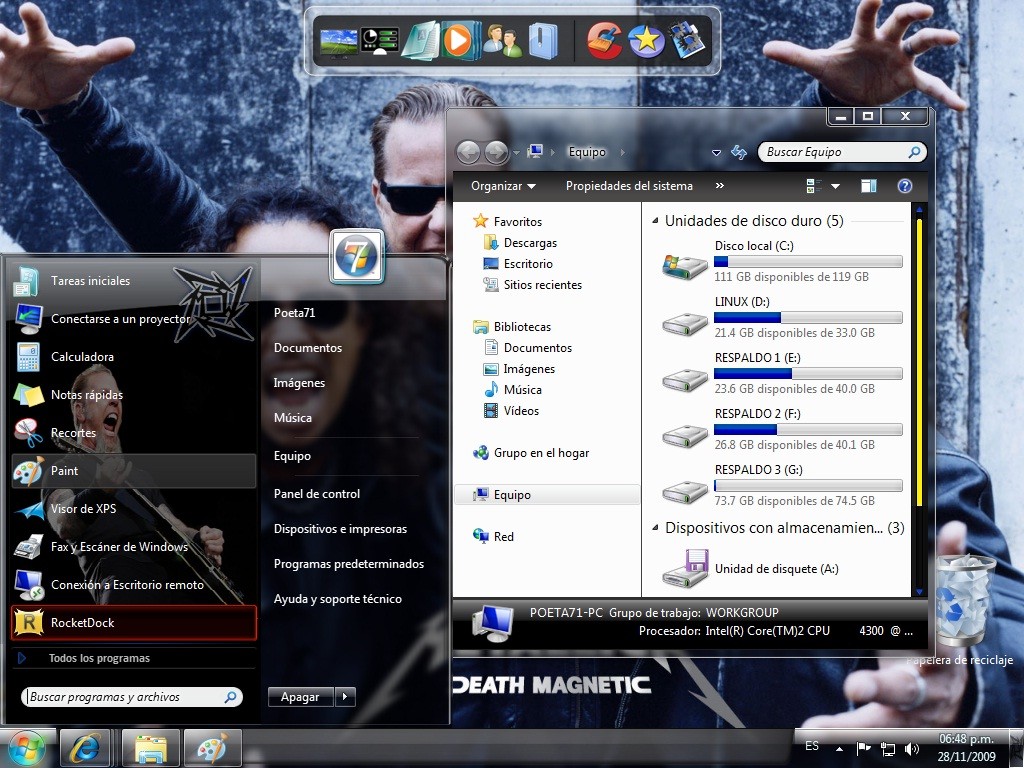Viewport: 1024px width, 768px height.
Task: Toggle the preview pane button
Action: (869, 186)
